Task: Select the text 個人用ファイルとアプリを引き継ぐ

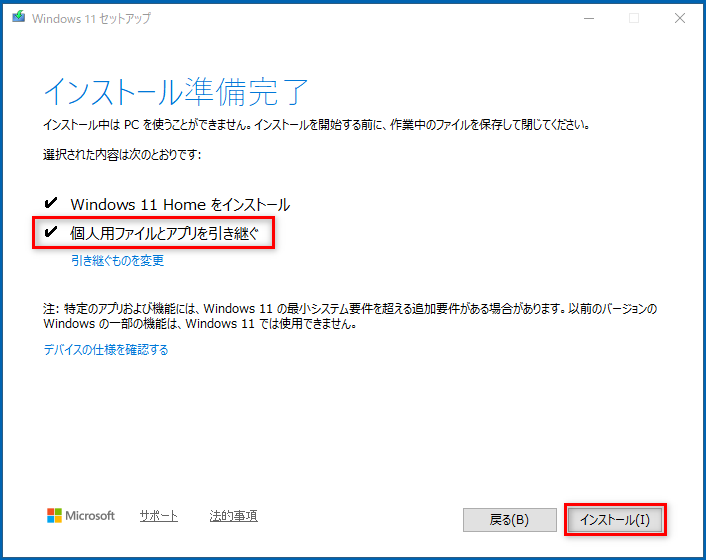Action: 165,233
